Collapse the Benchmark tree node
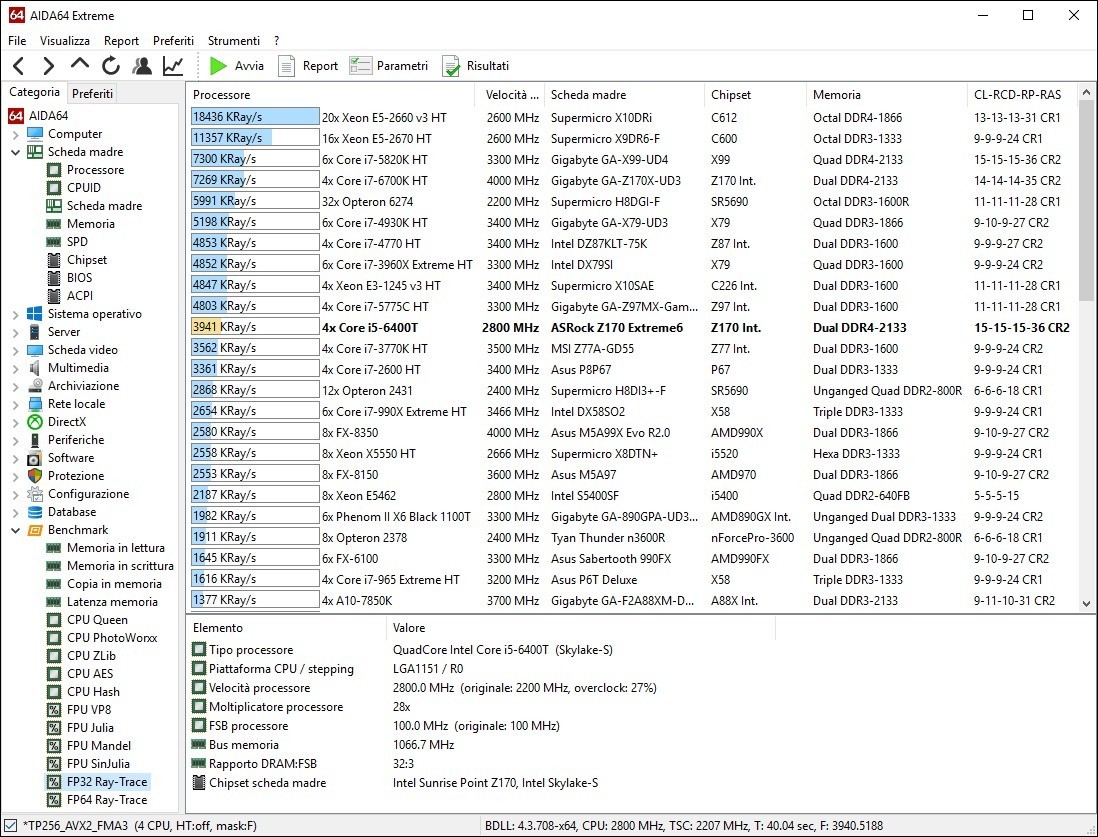This screenshot has width=1098, height=837. [x=16, y=530]
